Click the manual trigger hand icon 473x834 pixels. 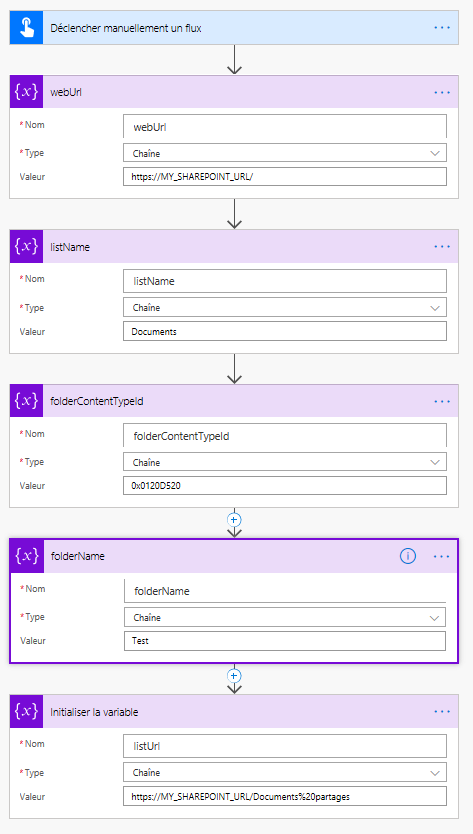[26, 28]
